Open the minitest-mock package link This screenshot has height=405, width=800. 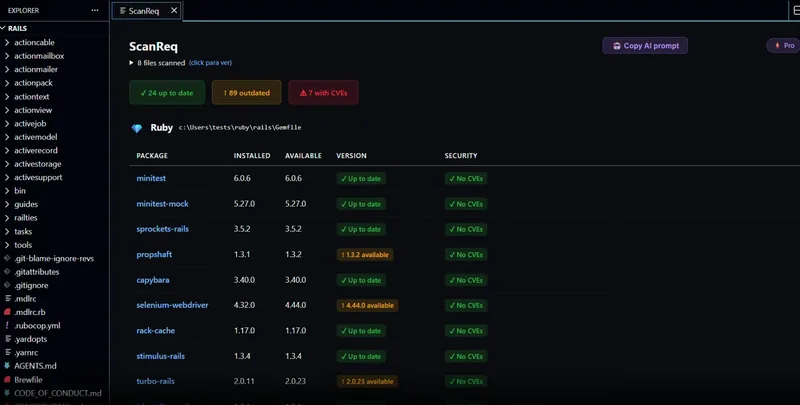162,204
